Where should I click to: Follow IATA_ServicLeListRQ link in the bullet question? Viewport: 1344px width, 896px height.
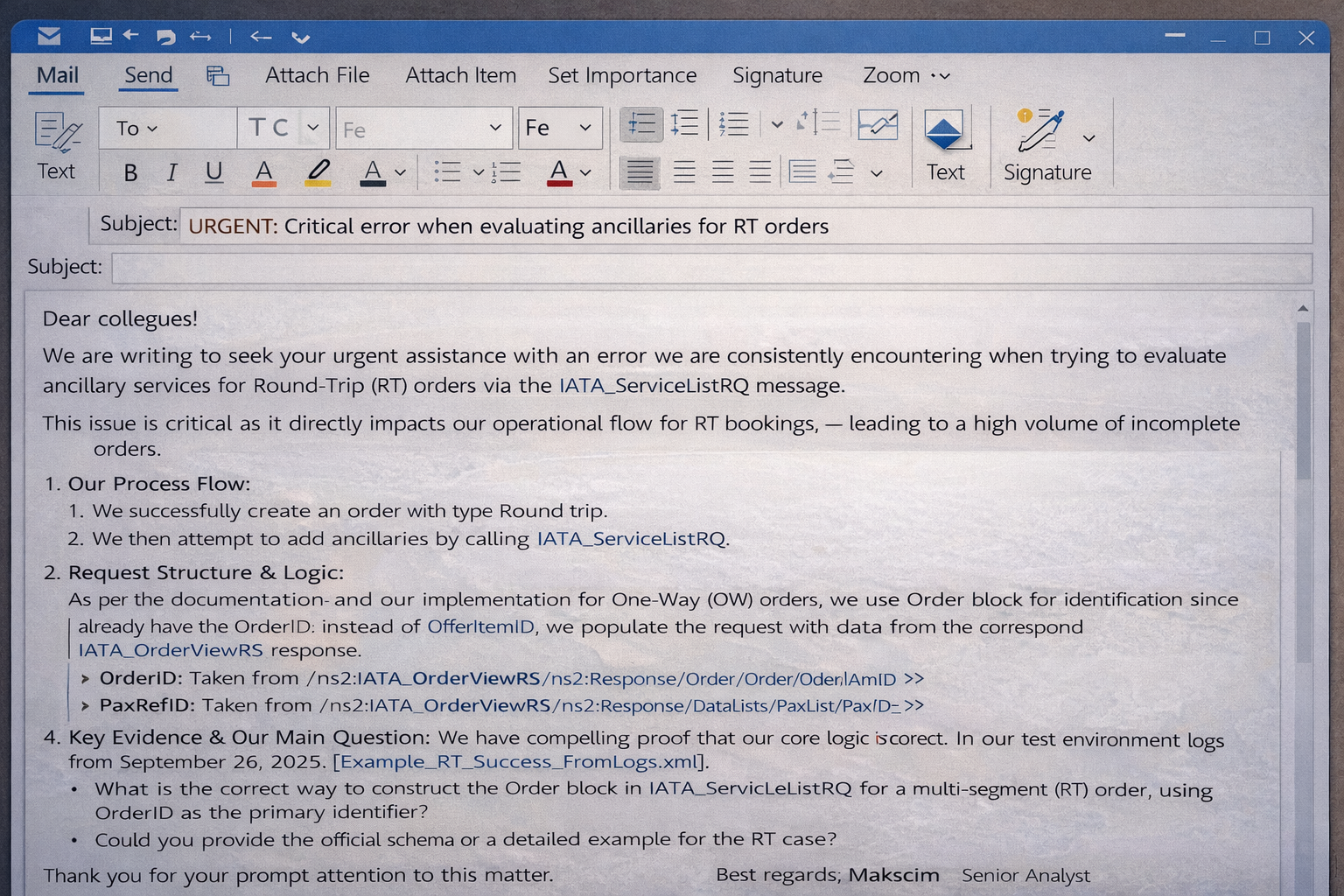coord(750,788)
